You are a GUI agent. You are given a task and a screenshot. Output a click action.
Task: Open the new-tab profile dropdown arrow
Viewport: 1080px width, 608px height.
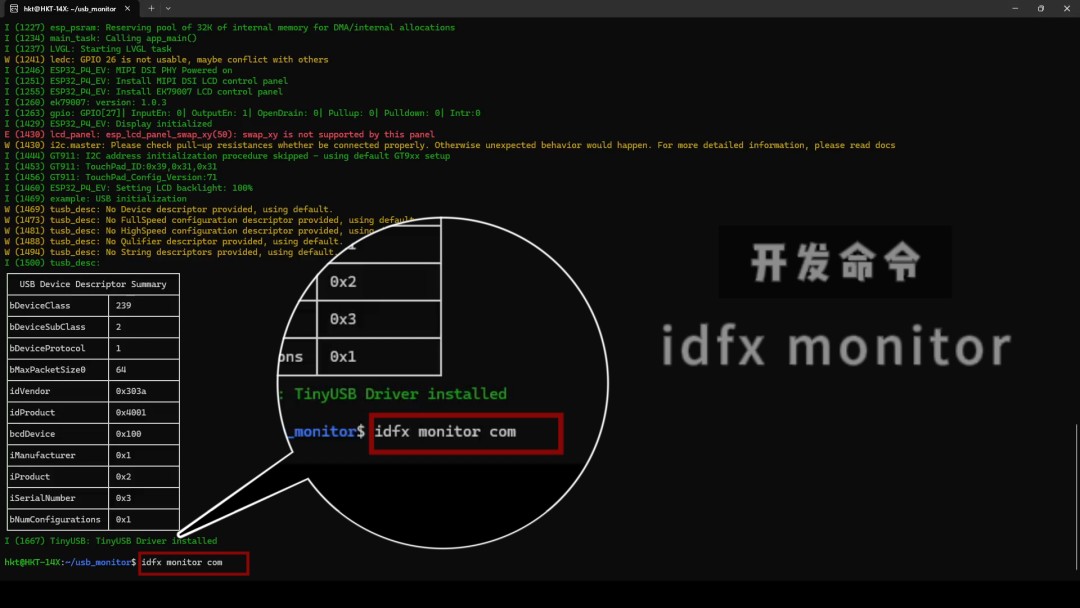[168, 9]
